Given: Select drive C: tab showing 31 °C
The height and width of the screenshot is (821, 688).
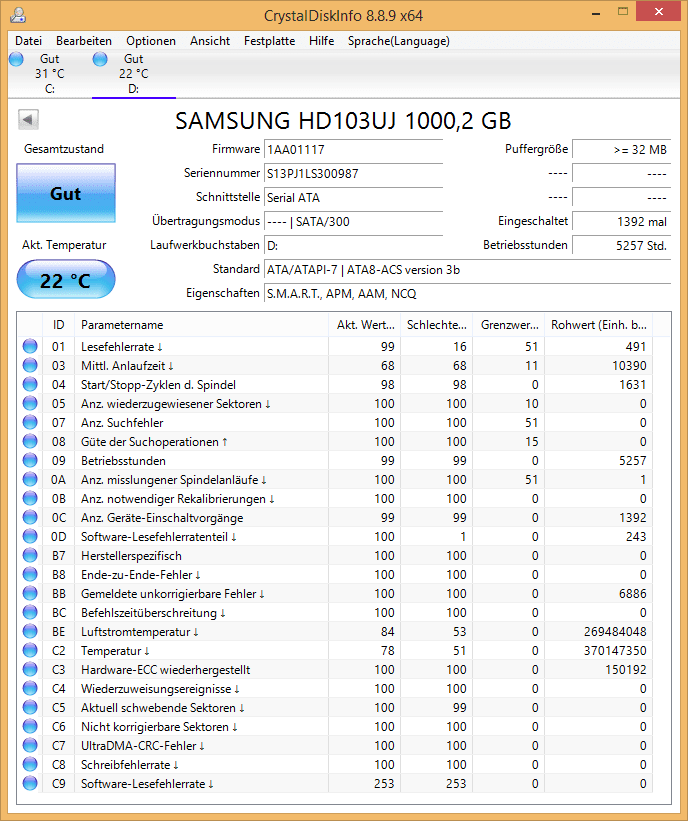Looking at the screenshot, I should tap(50, 74).
